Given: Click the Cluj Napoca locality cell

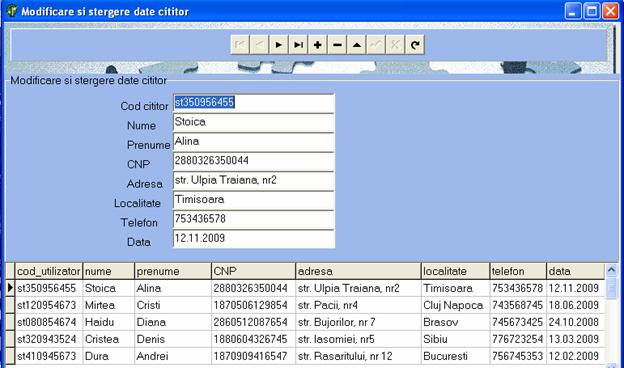Looking at the screenshot, I should tap(456, 306).
